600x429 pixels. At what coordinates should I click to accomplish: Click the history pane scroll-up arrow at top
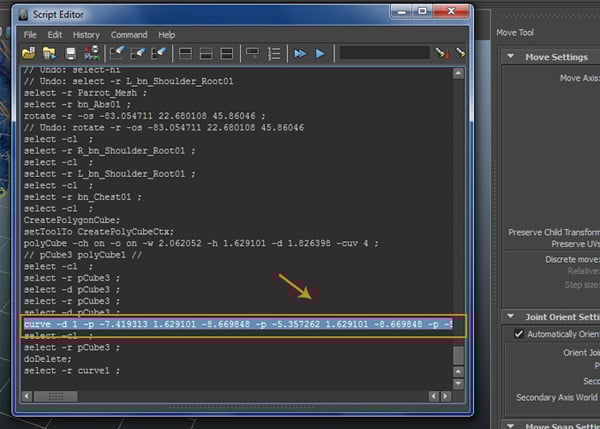tap(458, 73)
